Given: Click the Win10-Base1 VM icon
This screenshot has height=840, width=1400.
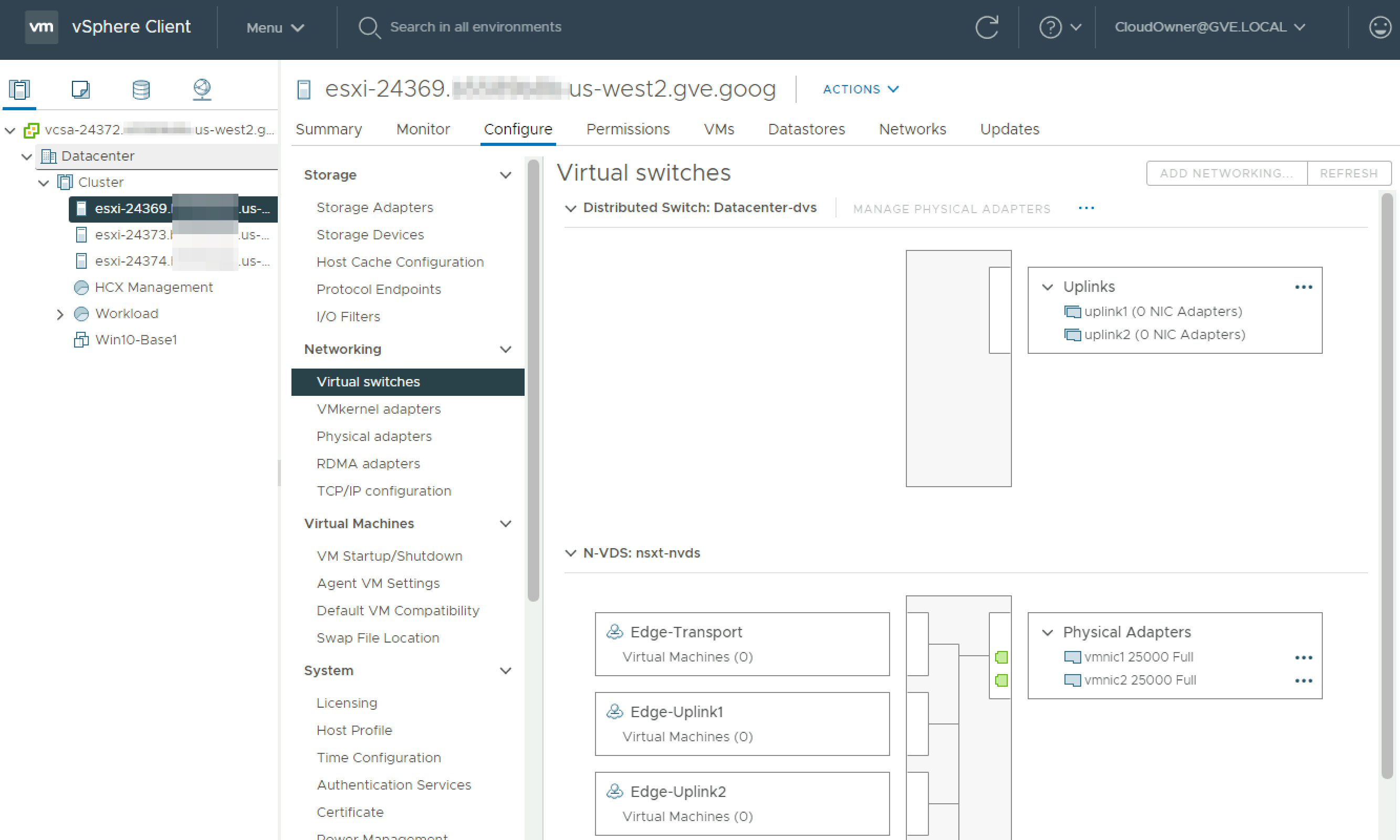Looking at the screenshot, I should point(81,340).
